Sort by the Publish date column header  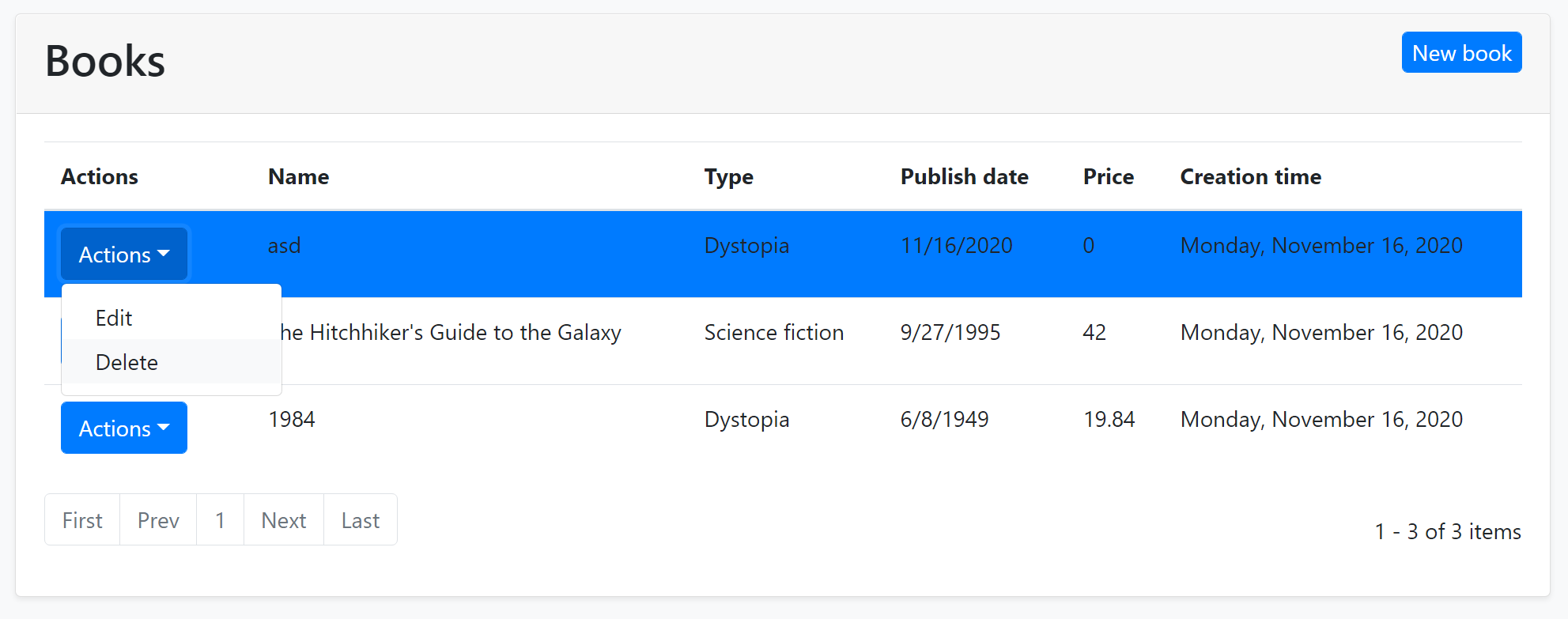[964, 176]
